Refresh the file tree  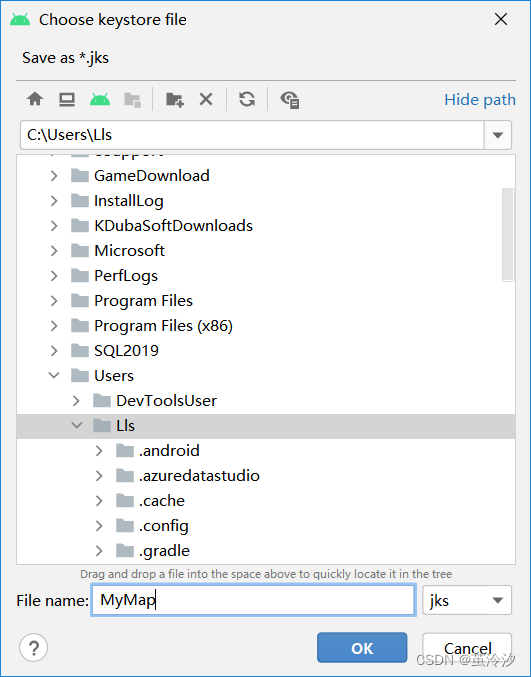coord(247,99)
